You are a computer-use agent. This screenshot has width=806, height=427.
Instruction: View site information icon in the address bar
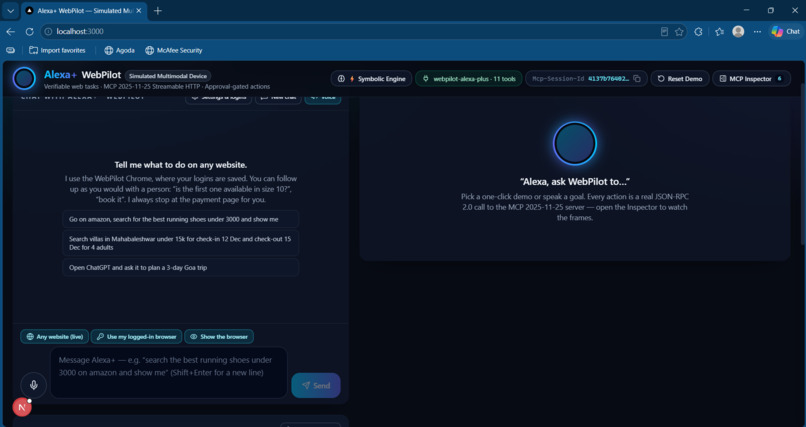pos(48,31)
